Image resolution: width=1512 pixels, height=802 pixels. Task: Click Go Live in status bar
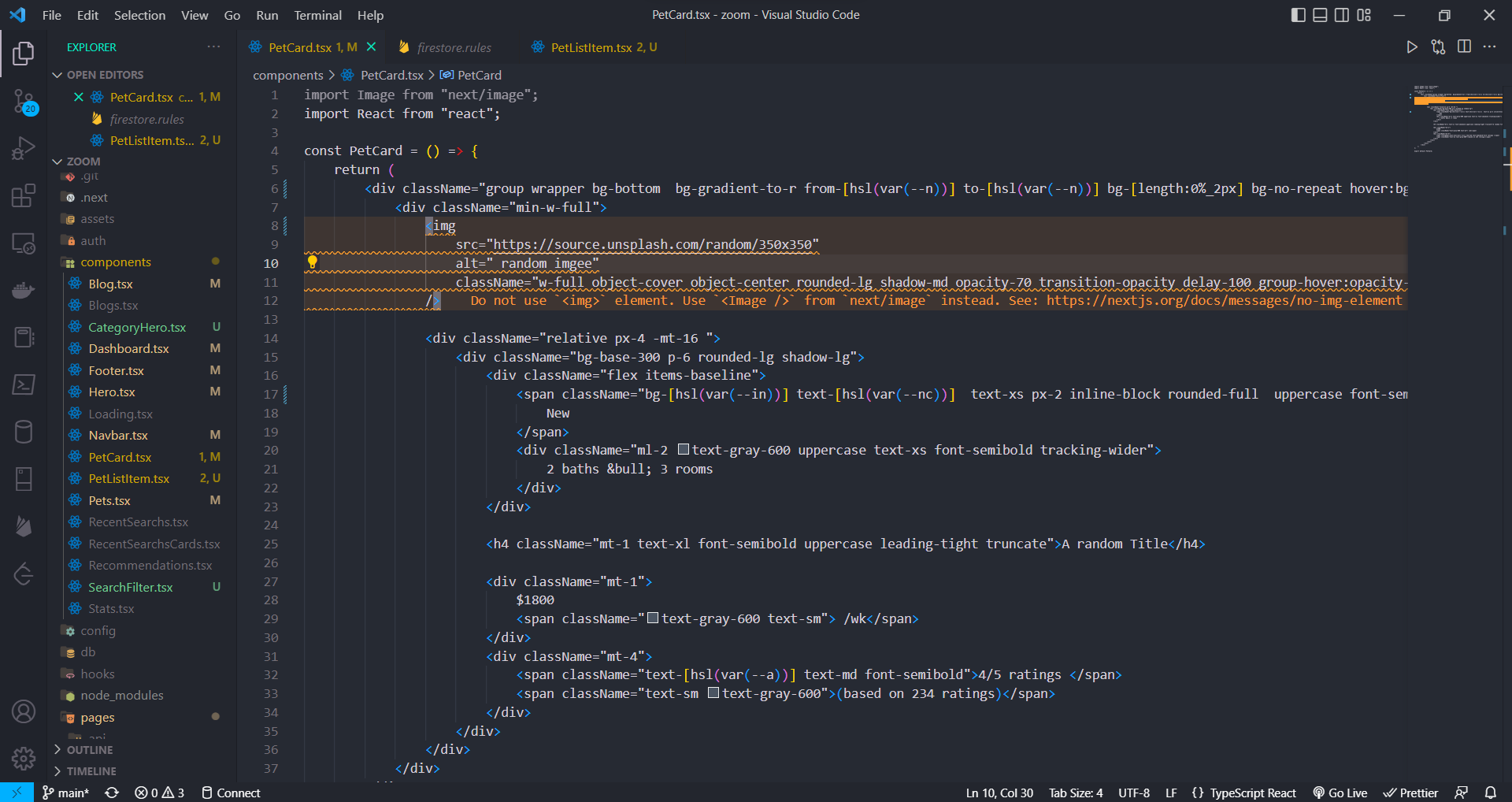click(1340, 793)
